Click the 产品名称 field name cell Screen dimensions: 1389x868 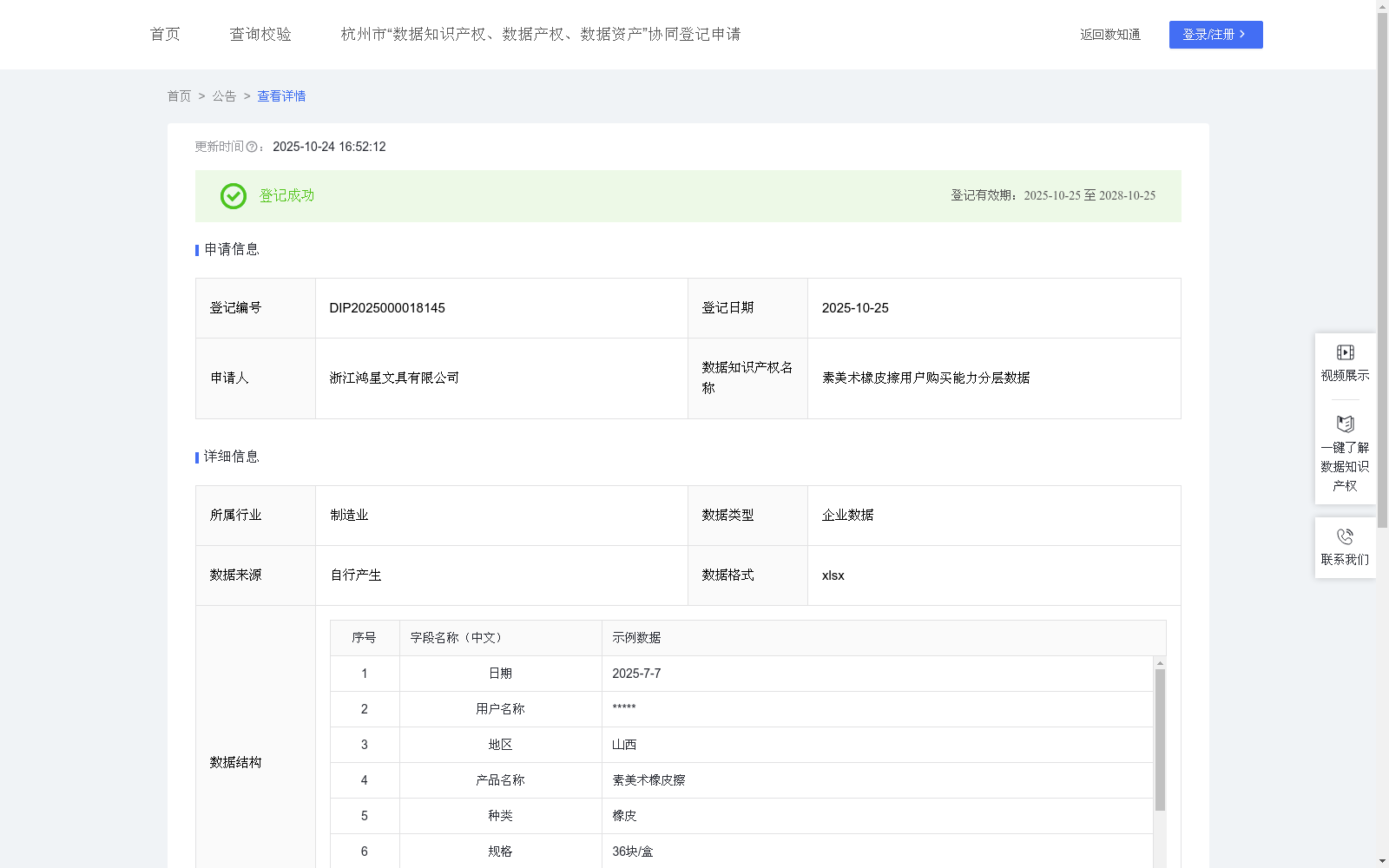[x=500, y=780]
